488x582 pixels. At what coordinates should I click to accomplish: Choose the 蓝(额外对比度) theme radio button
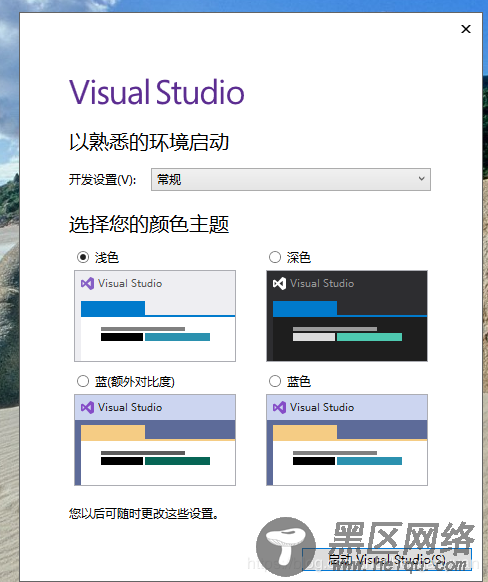[83, 381]
